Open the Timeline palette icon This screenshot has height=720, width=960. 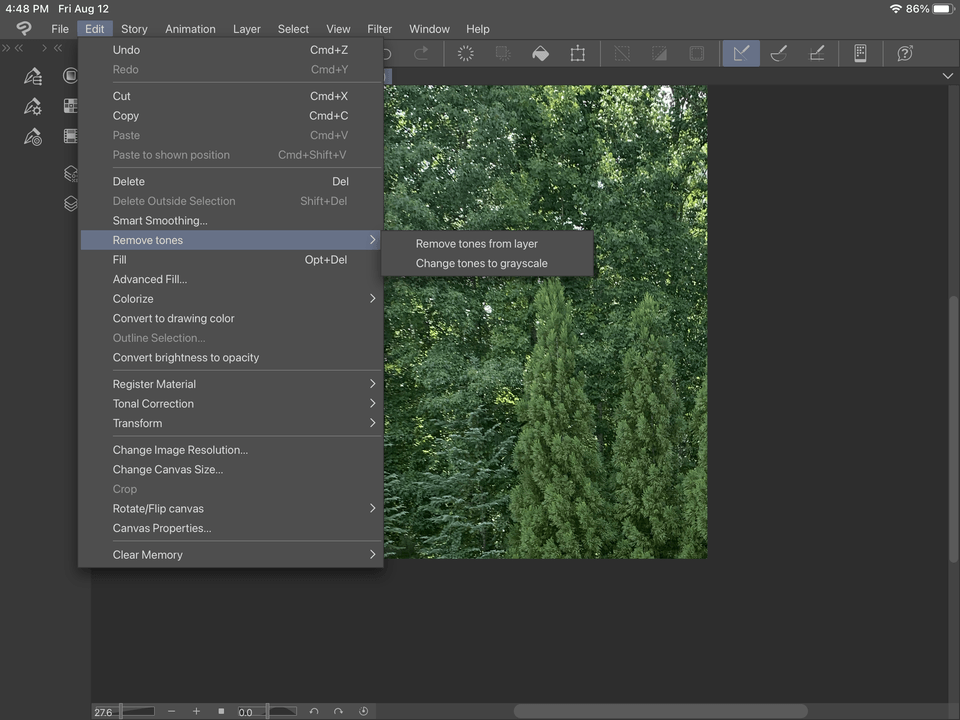70,136
